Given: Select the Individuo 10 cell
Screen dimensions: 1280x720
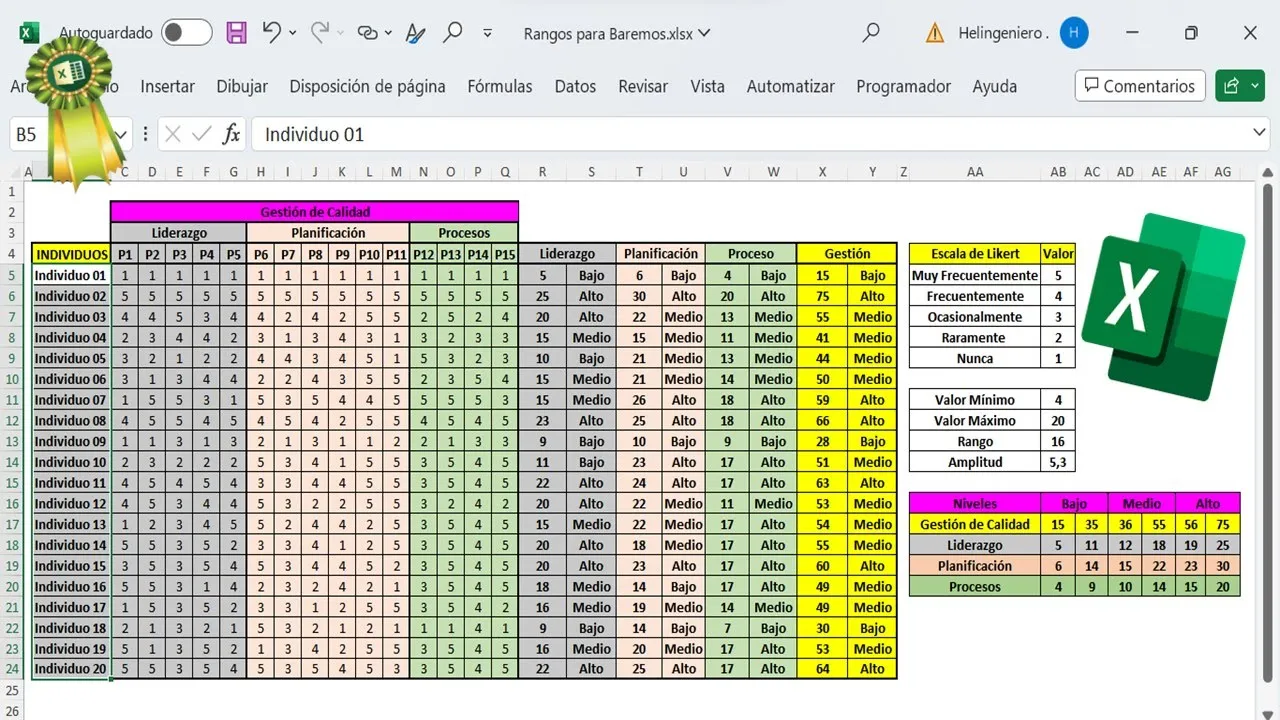Looking at the screenshot, I should (71, 462).
